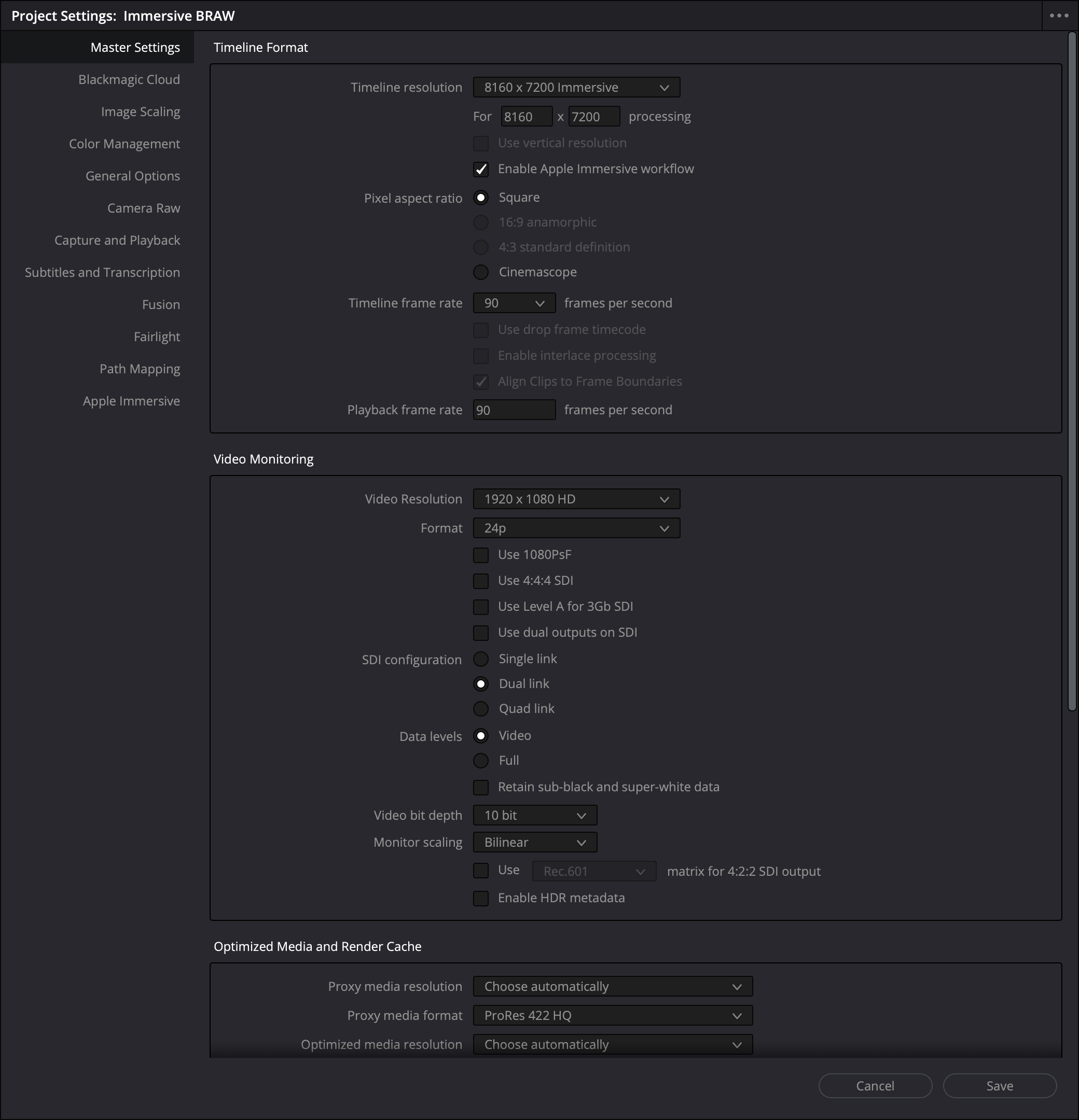
Task: Expand Proxy media format dropdown
Action: click(x=613, y=1015)
